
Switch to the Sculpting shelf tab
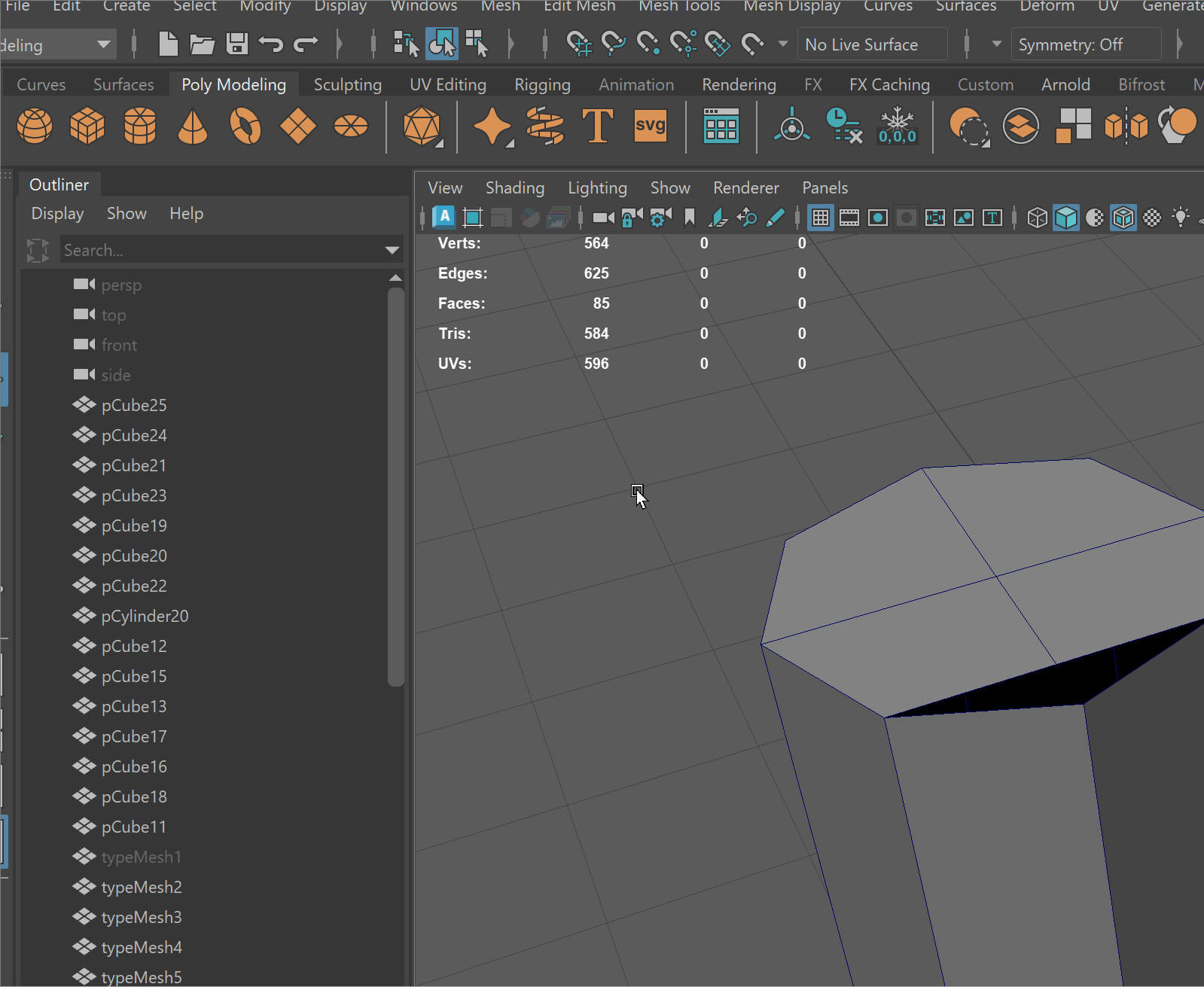coord(347,85)
